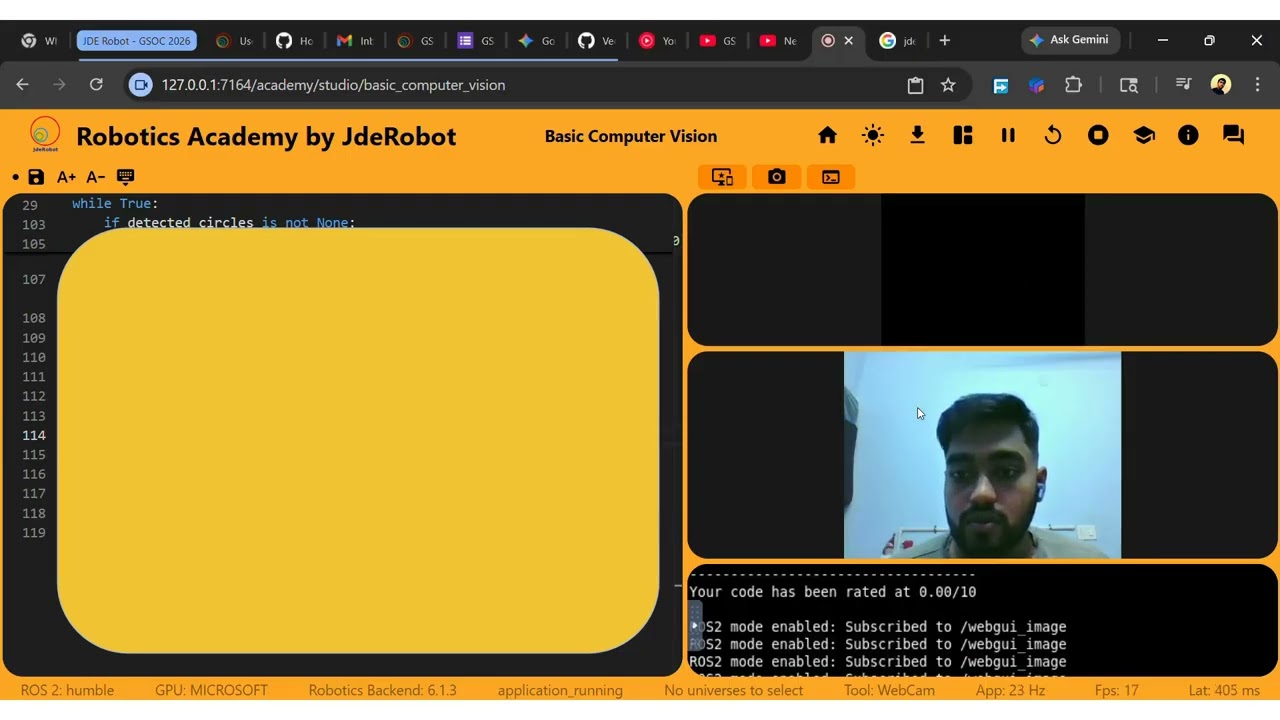Click 'Your code has been rated' console text
This screenshot has width=1280, height=720.
click(832, 592)
